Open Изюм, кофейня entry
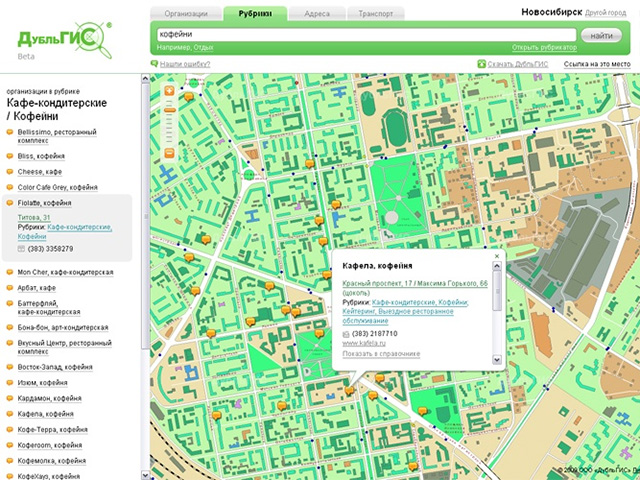 [42, 382]
